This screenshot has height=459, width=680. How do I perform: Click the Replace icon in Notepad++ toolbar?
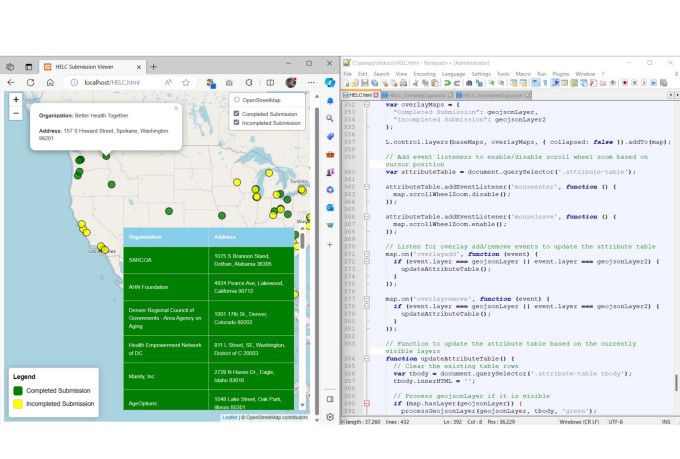click(479, 82)
